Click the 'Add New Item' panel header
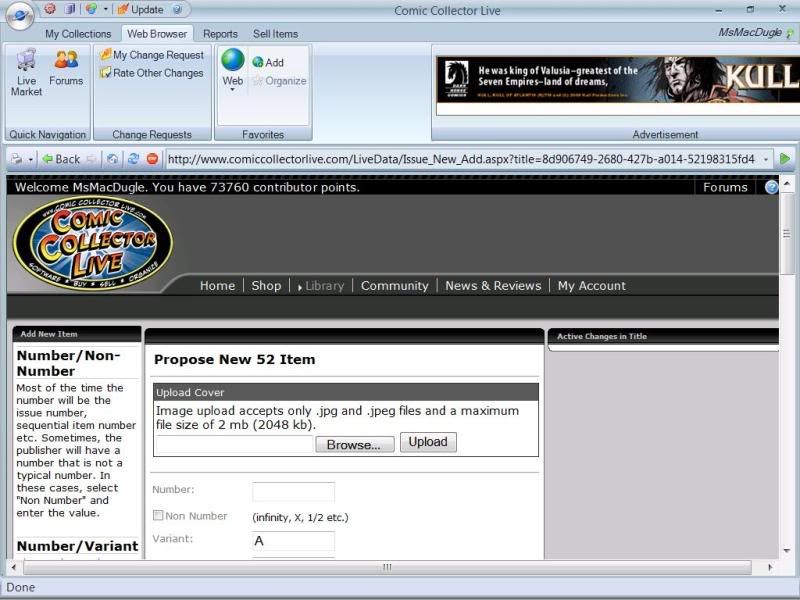 click(77, 334)
